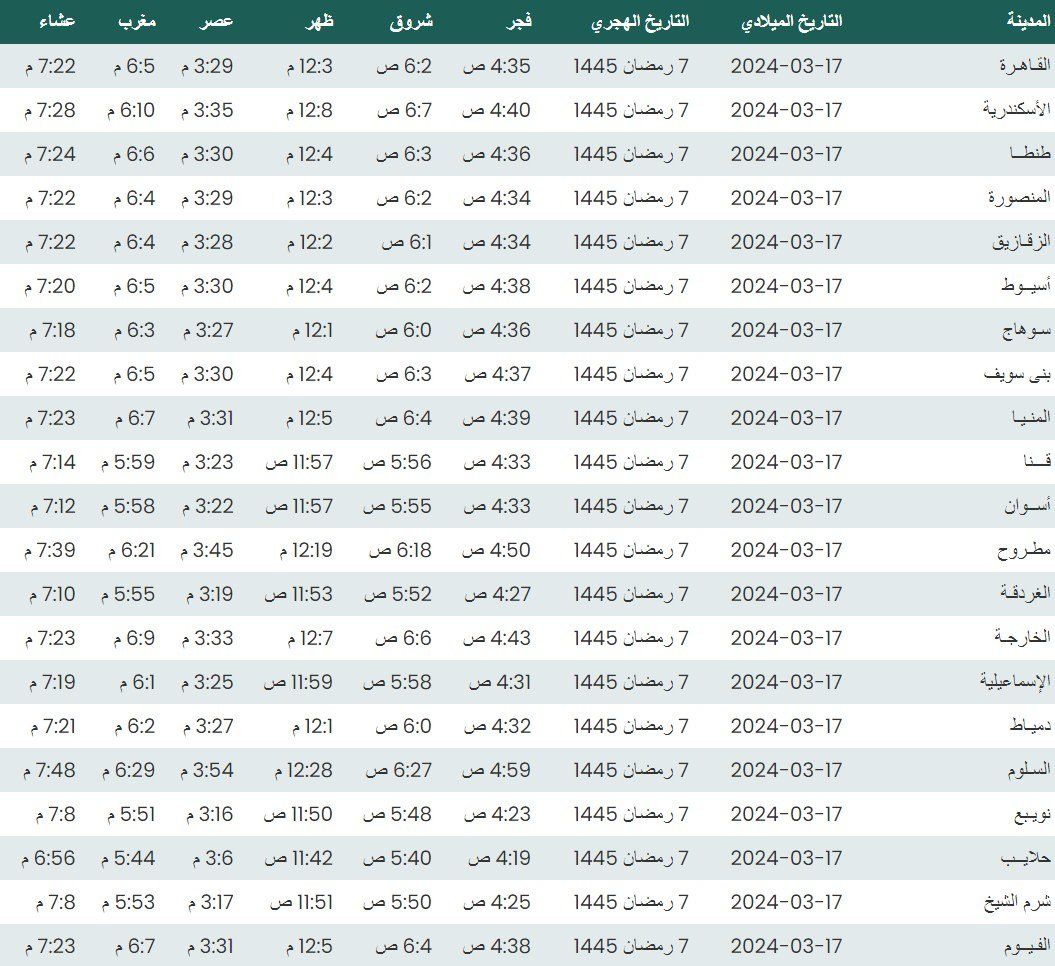Click Asr time 3:16 م for نويبع

click(x=210, y=814)
